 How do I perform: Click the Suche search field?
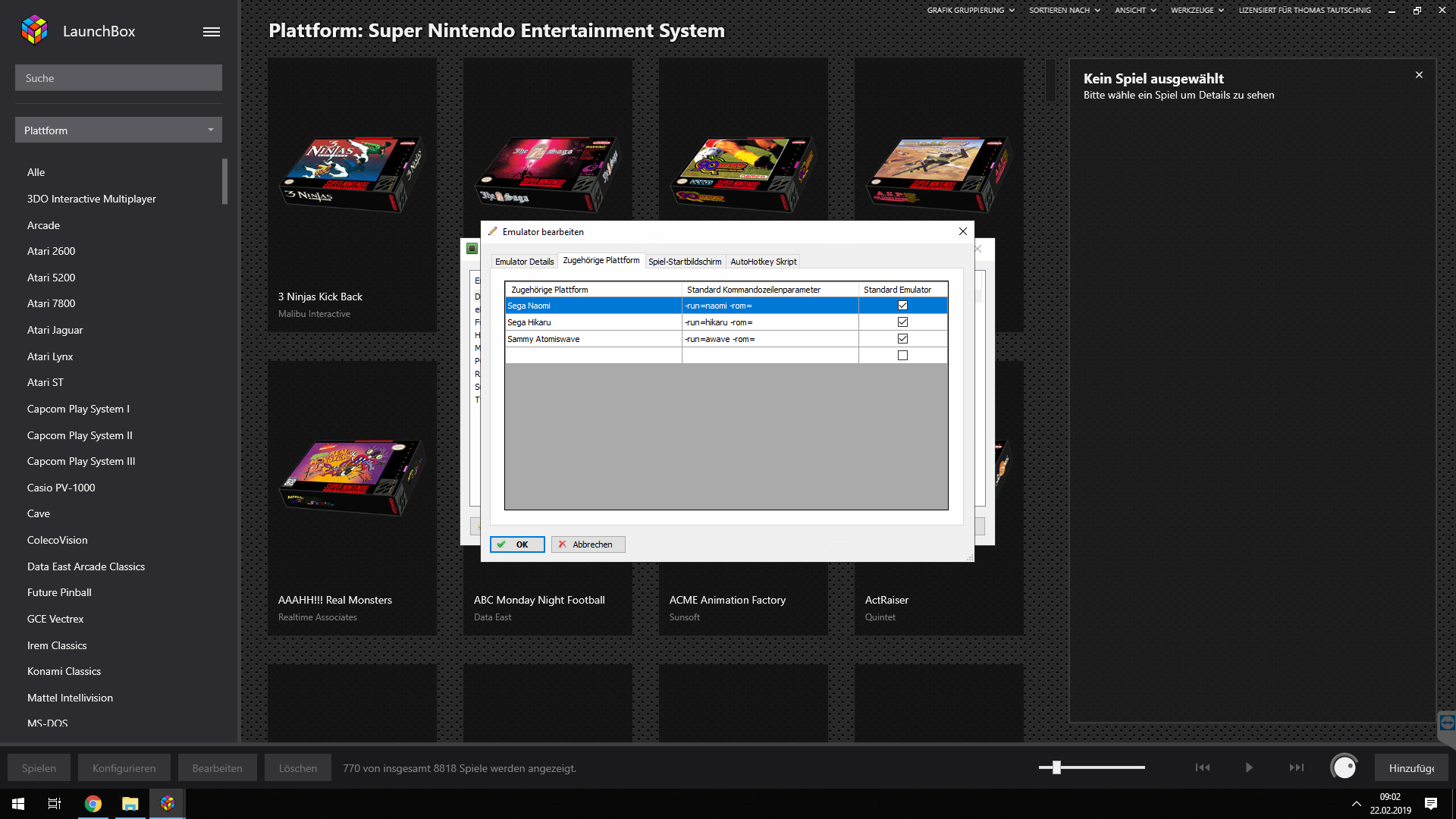coord(118,78)
